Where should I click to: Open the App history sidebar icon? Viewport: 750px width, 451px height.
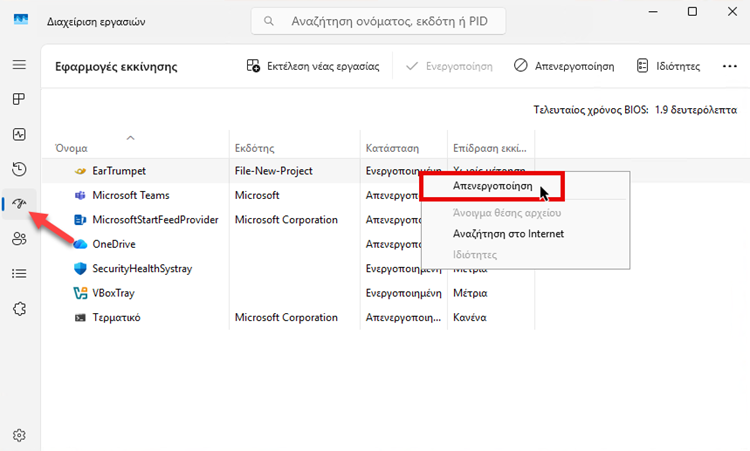click(x=19, y=169)
